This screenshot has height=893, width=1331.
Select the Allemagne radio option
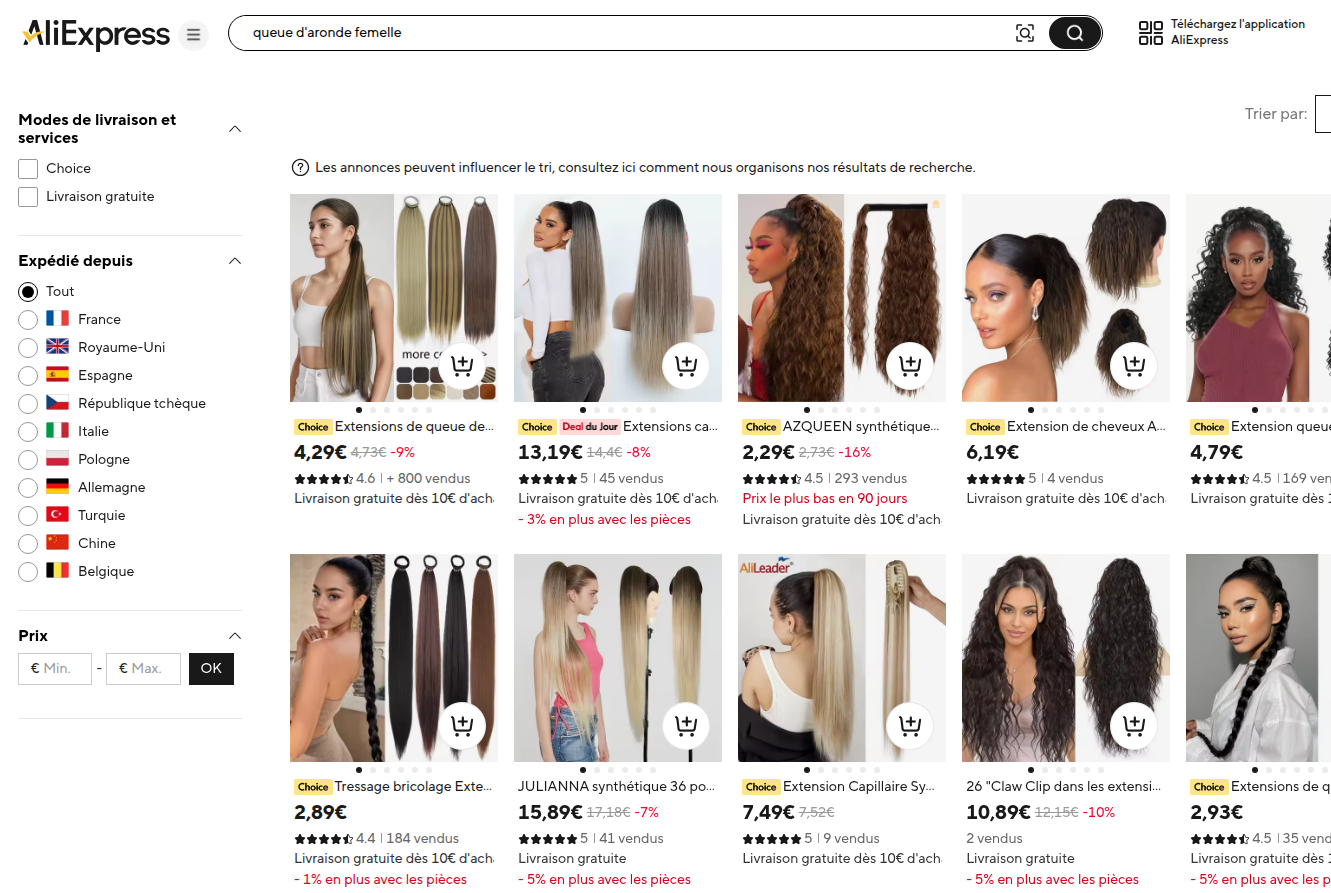point(28,487)
